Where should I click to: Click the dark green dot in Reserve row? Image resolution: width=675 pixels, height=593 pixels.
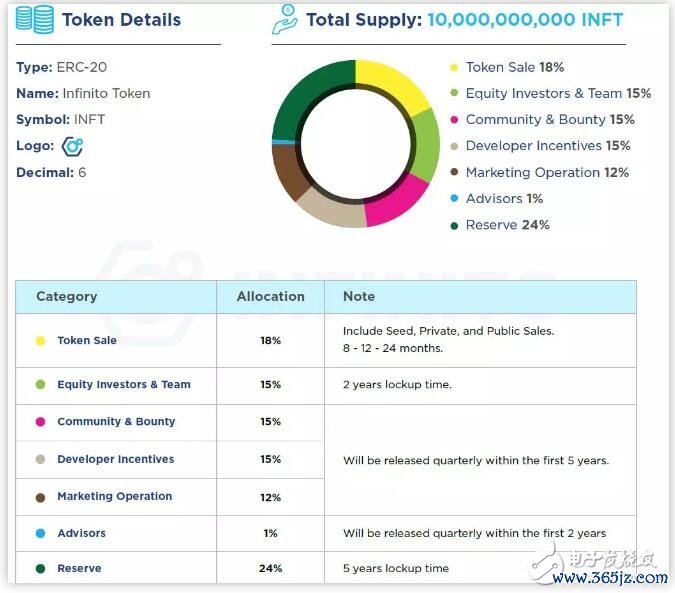click(40, 568)
